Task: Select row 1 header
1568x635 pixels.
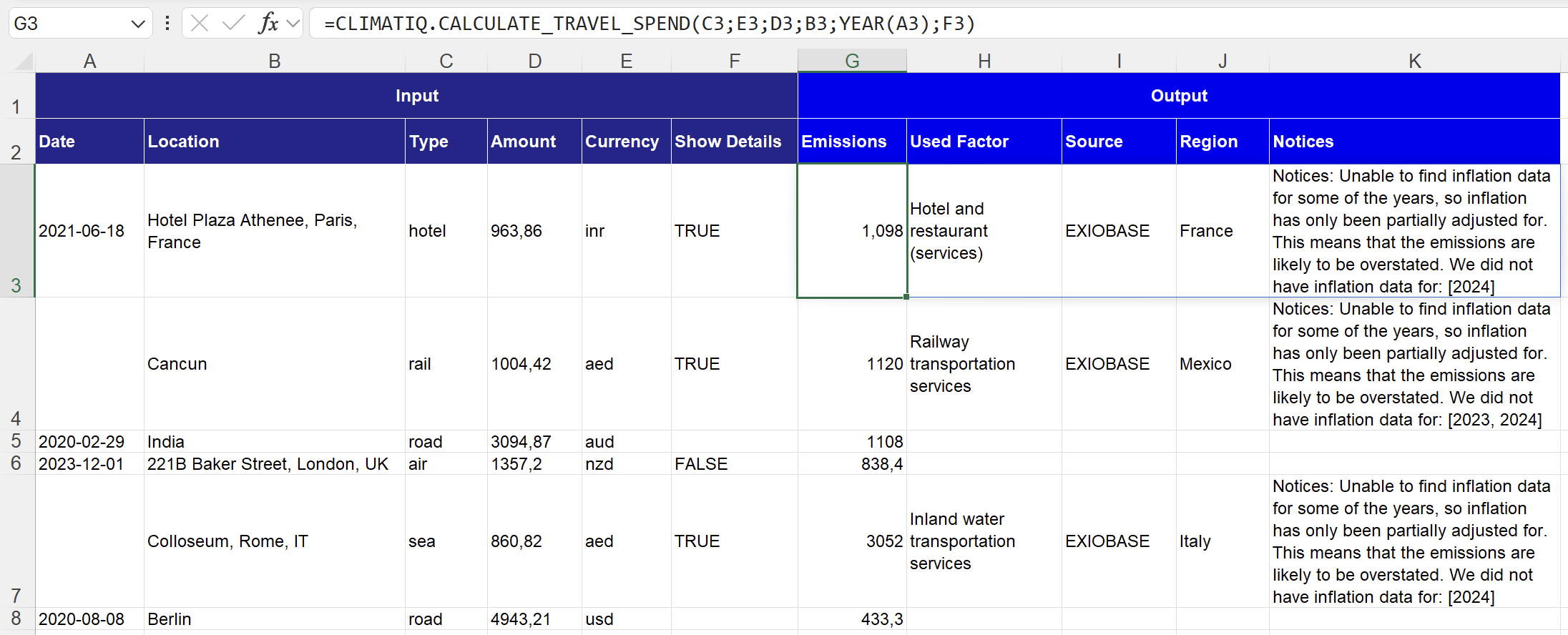Action: pos(16,96)
